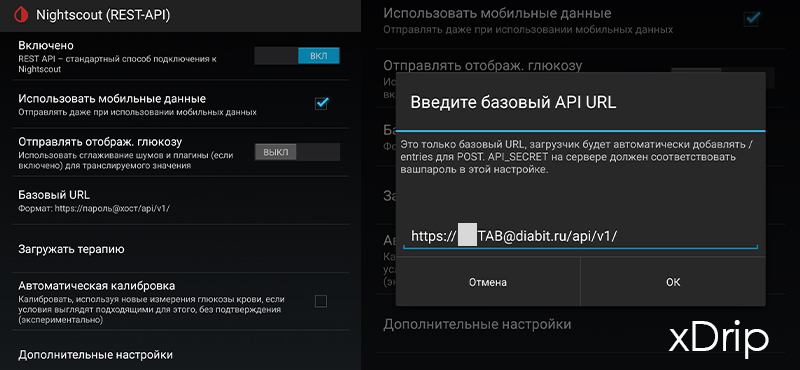Viewport: 800px width, 370px height.
Task: Check the Автоматическая калибровка checkbox
Action: 321,301
